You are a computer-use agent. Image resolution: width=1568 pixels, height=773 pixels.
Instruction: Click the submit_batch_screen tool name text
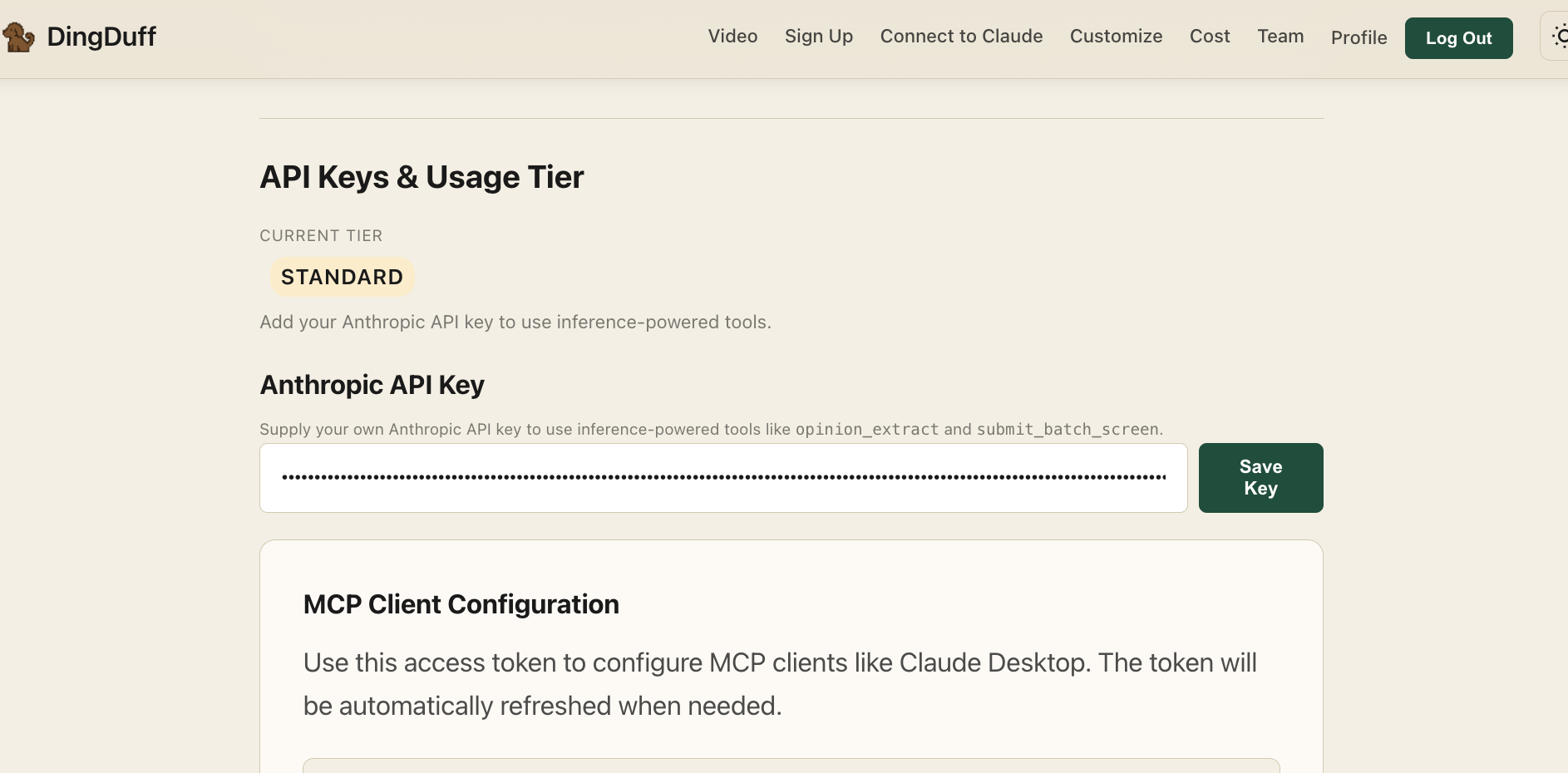pyautogui.click(x=1067, y=430)
